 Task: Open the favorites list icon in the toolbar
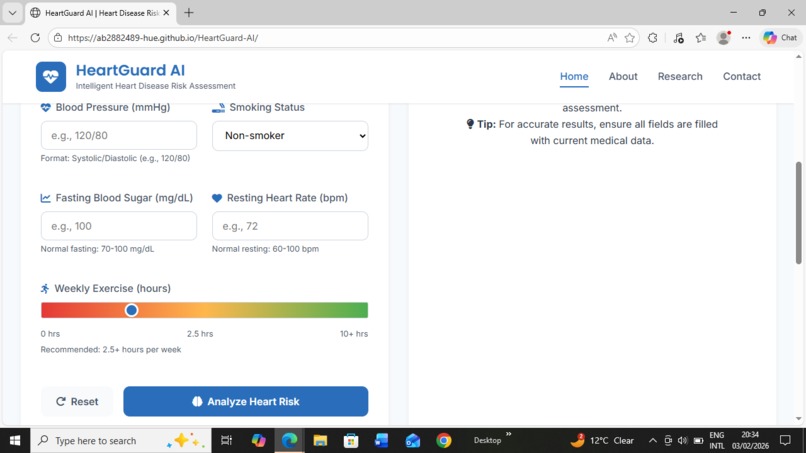(701, 38)
